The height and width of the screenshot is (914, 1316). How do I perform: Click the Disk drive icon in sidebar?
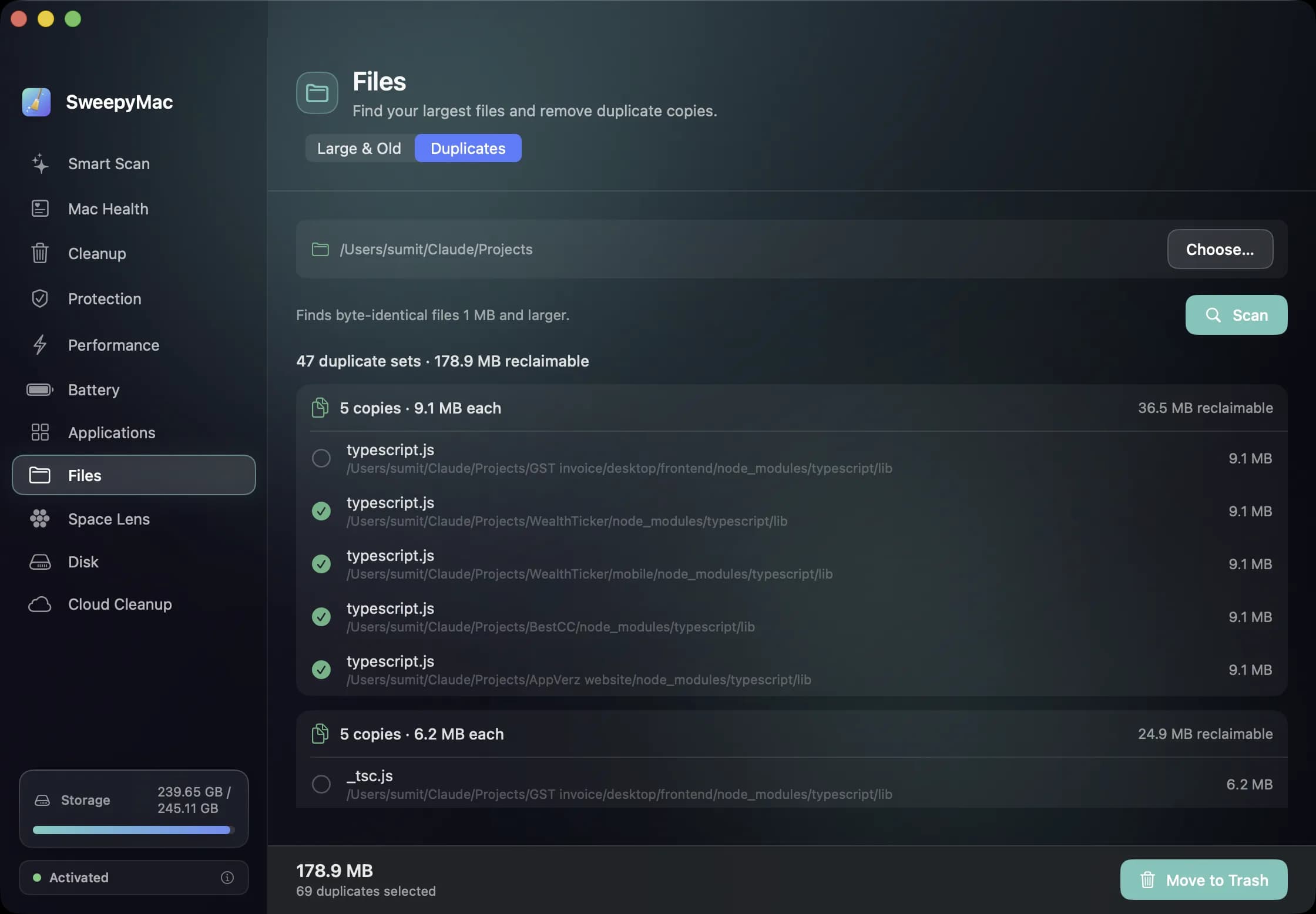coord(40,562)
